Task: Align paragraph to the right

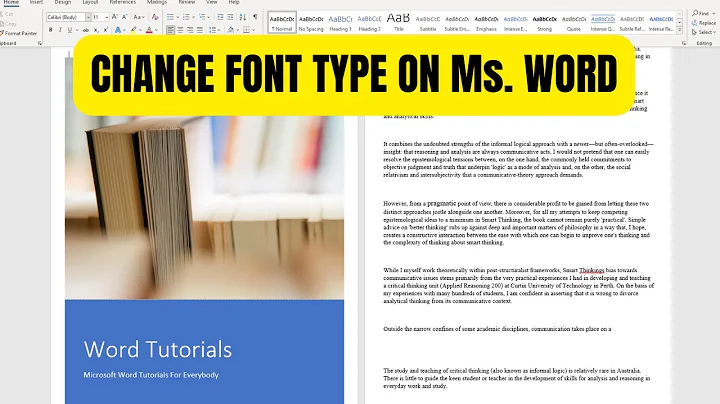Action: (190, 30)
